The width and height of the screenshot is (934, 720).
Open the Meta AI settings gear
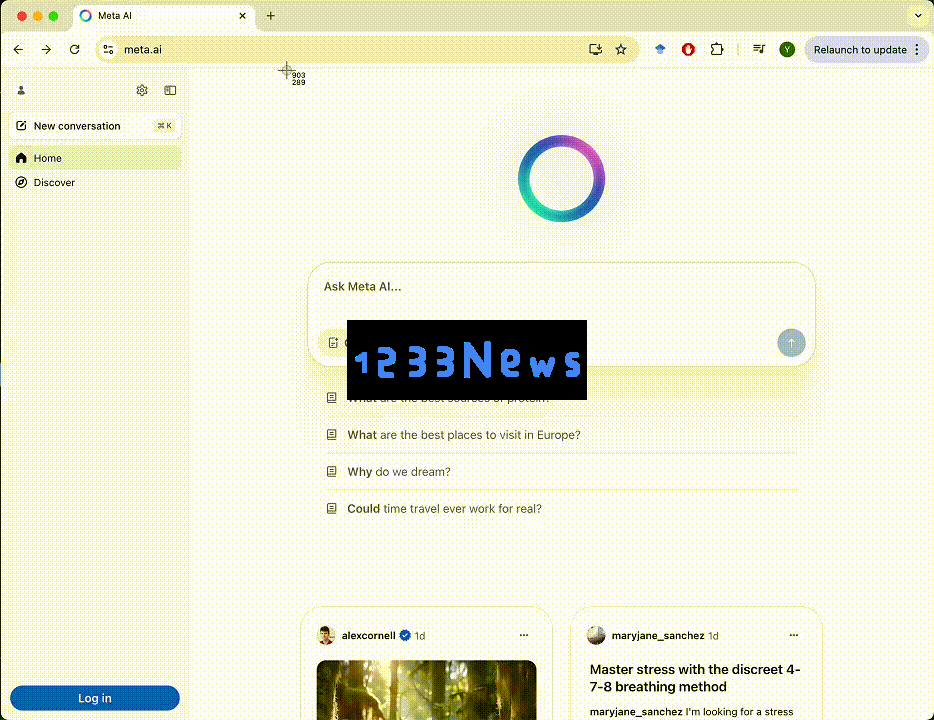tap(142, 91)
